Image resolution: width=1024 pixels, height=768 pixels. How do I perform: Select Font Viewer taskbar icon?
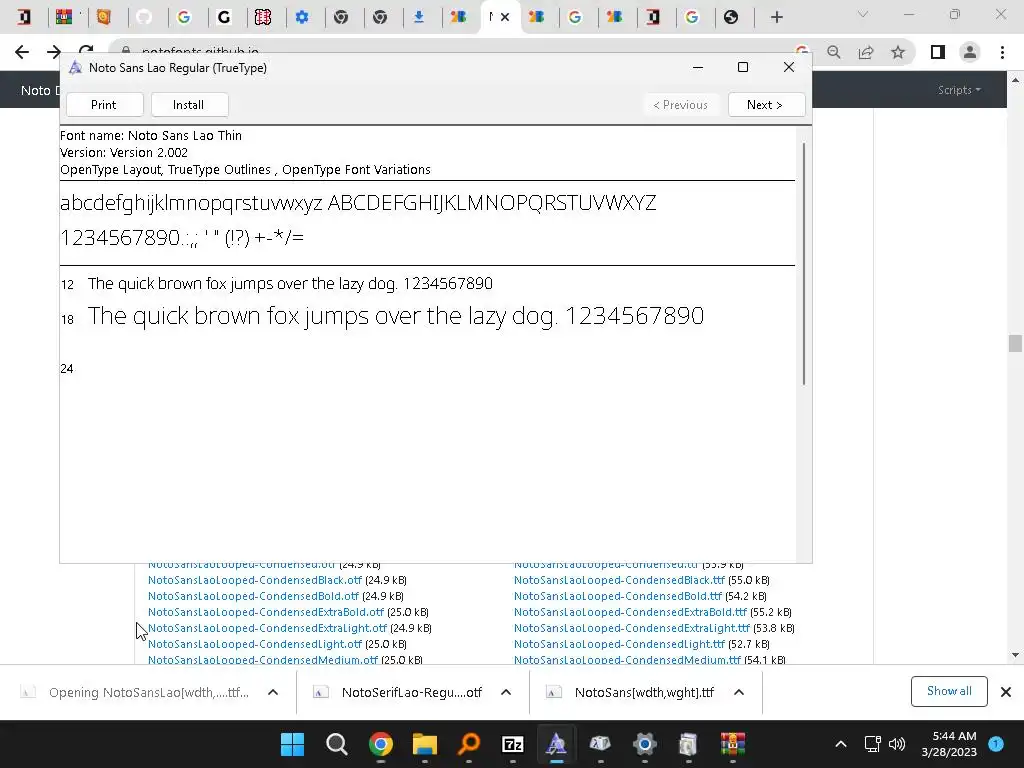tap(556, 744)
